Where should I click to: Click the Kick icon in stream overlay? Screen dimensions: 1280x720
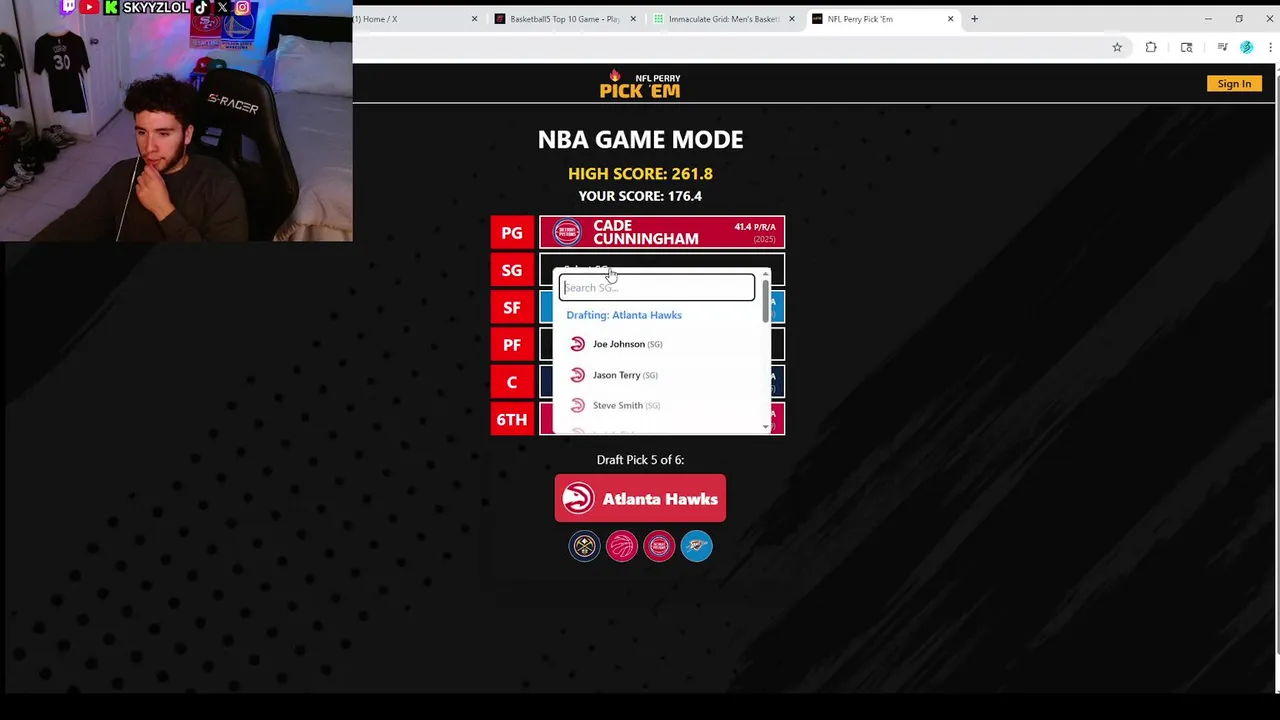tap(111, 7)
